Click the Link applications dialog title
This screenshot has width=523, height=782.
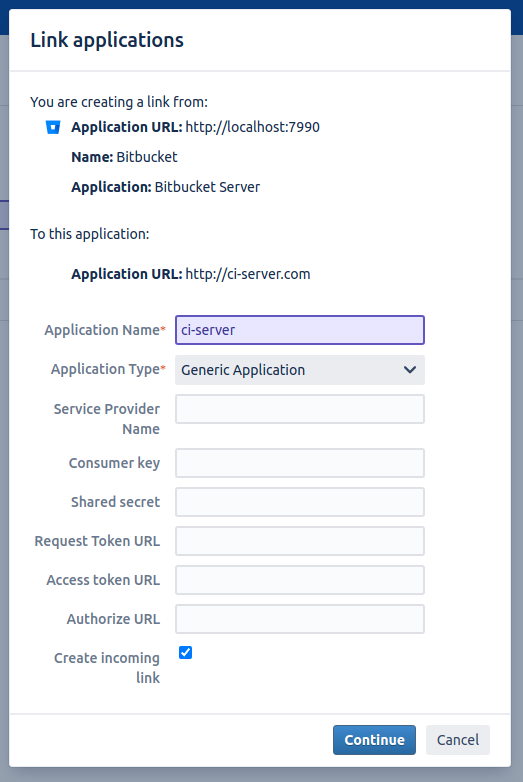pos(107,40)
